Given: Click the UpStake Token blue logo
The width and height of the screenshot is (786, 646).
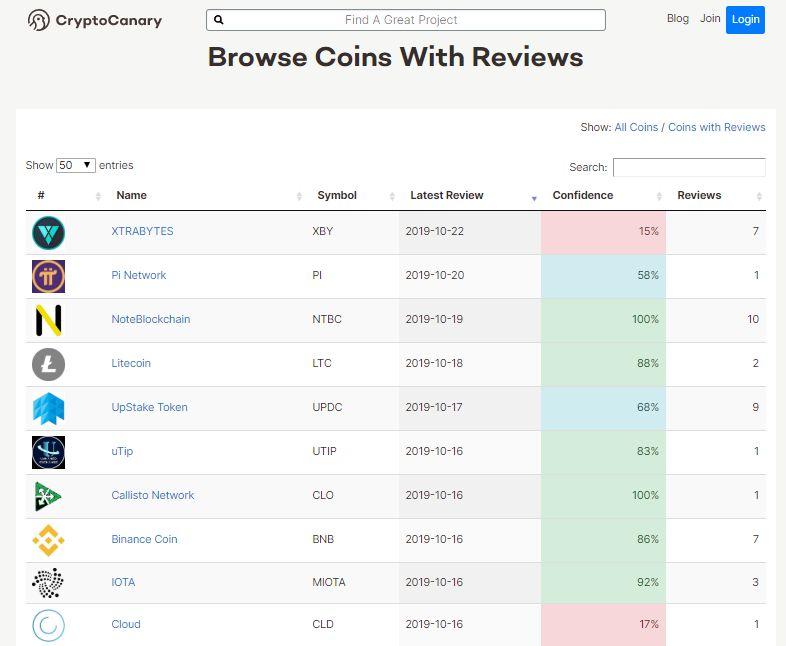Looking at the screenshot, I should (49, 408).
